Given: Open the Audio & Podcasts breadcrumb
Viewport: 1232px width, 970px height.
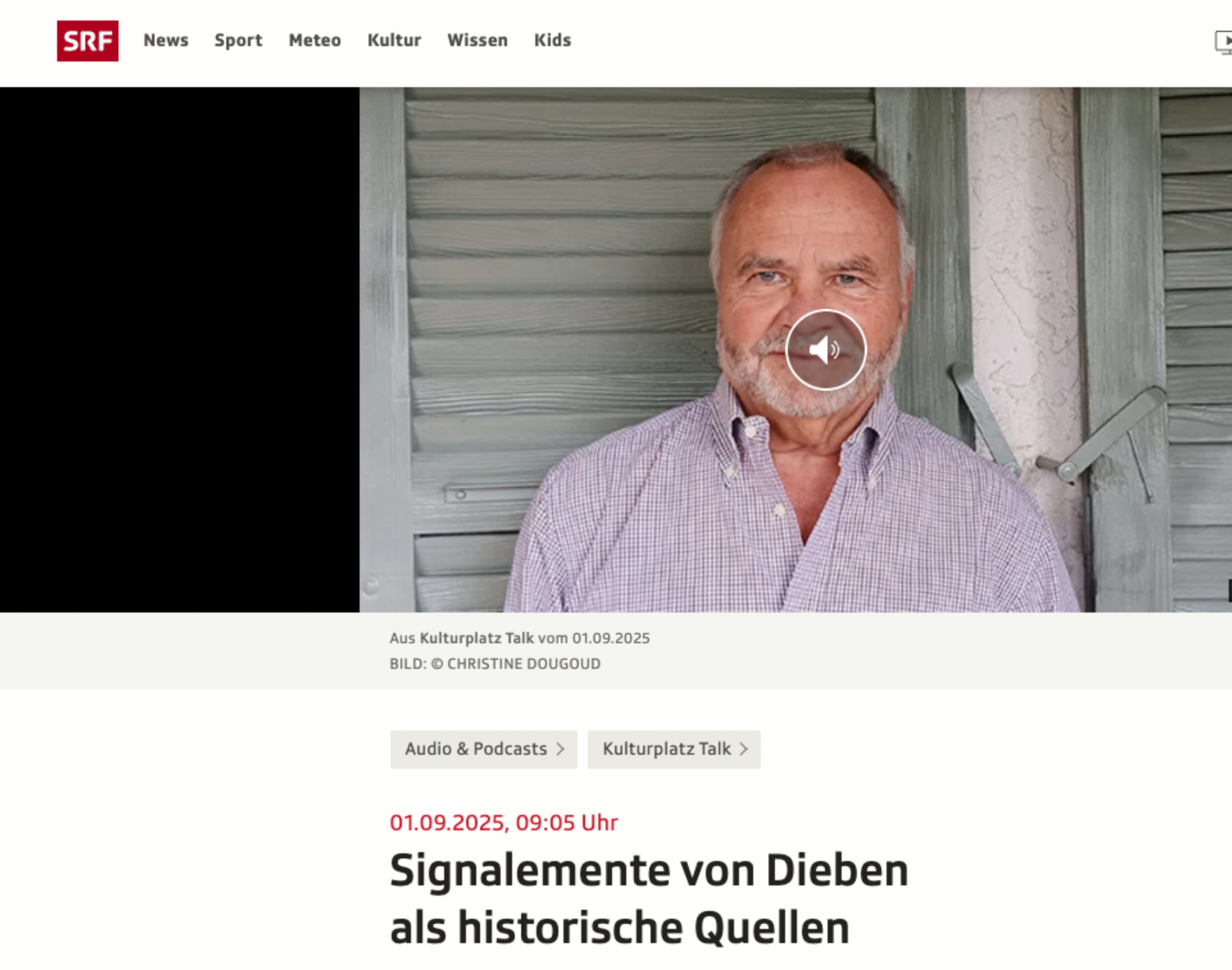Looking at the screenshot, I should click(x=483, y=749).
